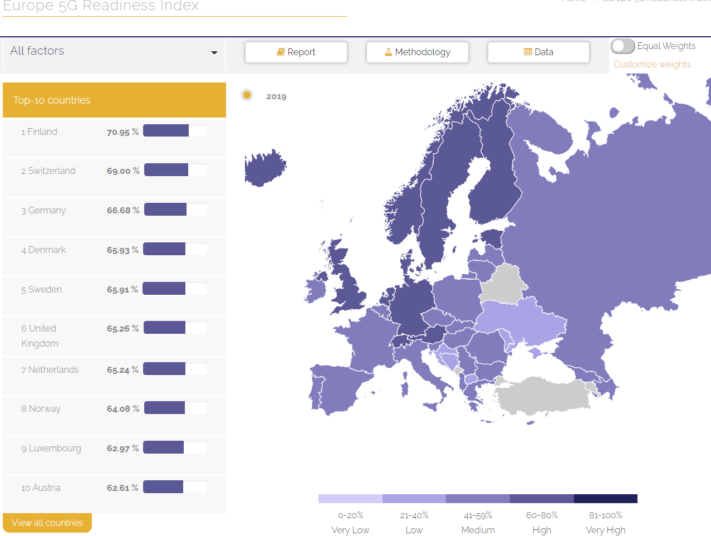Click the Very High legend color swatch
The width and height of the screenshot is (711, 536).
[605, 498]
